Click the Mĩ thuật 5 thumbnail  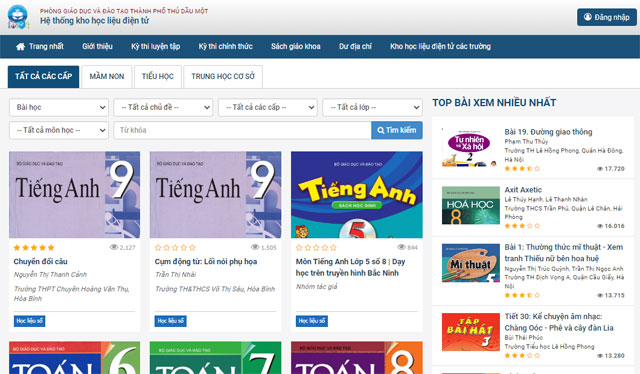coord(471,263)
